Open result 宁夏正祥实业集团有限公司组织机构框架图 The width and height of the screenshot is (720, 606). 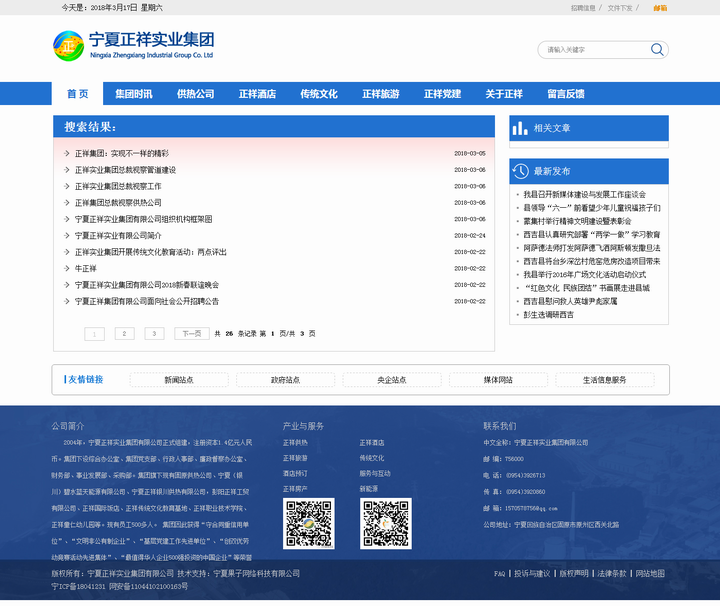pos(144,219)
